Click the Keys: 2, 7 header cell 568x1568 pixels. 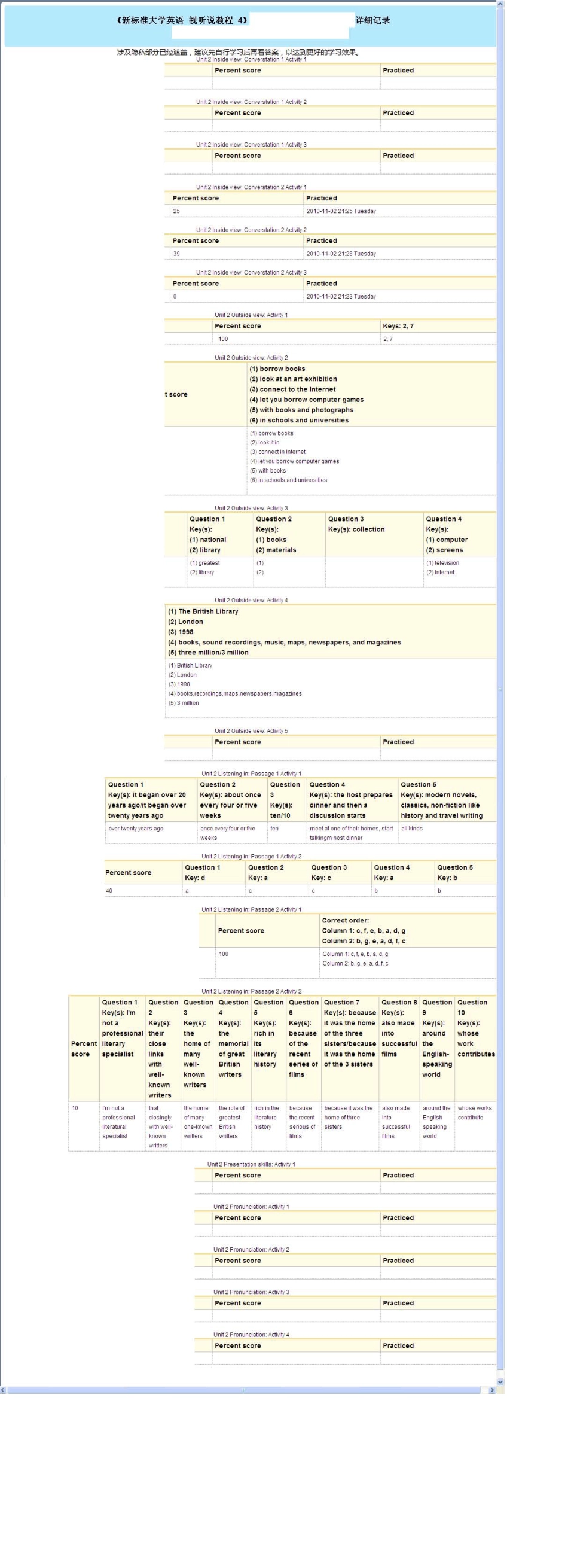(x=438, y=326)
